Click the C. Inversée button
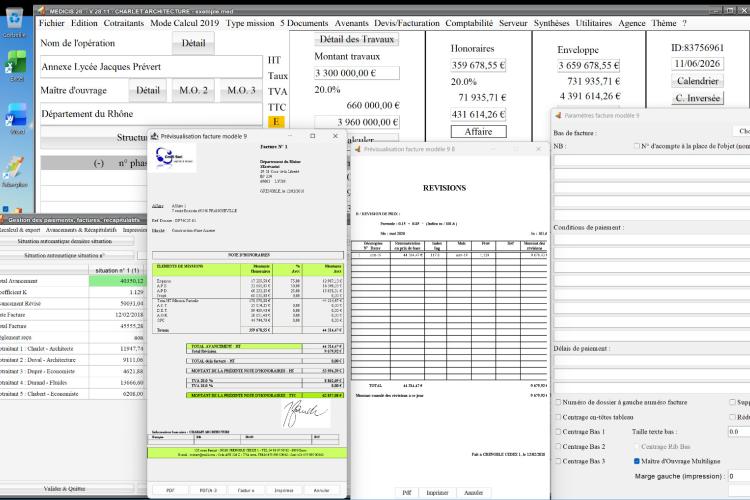This screenshot has width=750, height=500. click(x=697, y=98)
